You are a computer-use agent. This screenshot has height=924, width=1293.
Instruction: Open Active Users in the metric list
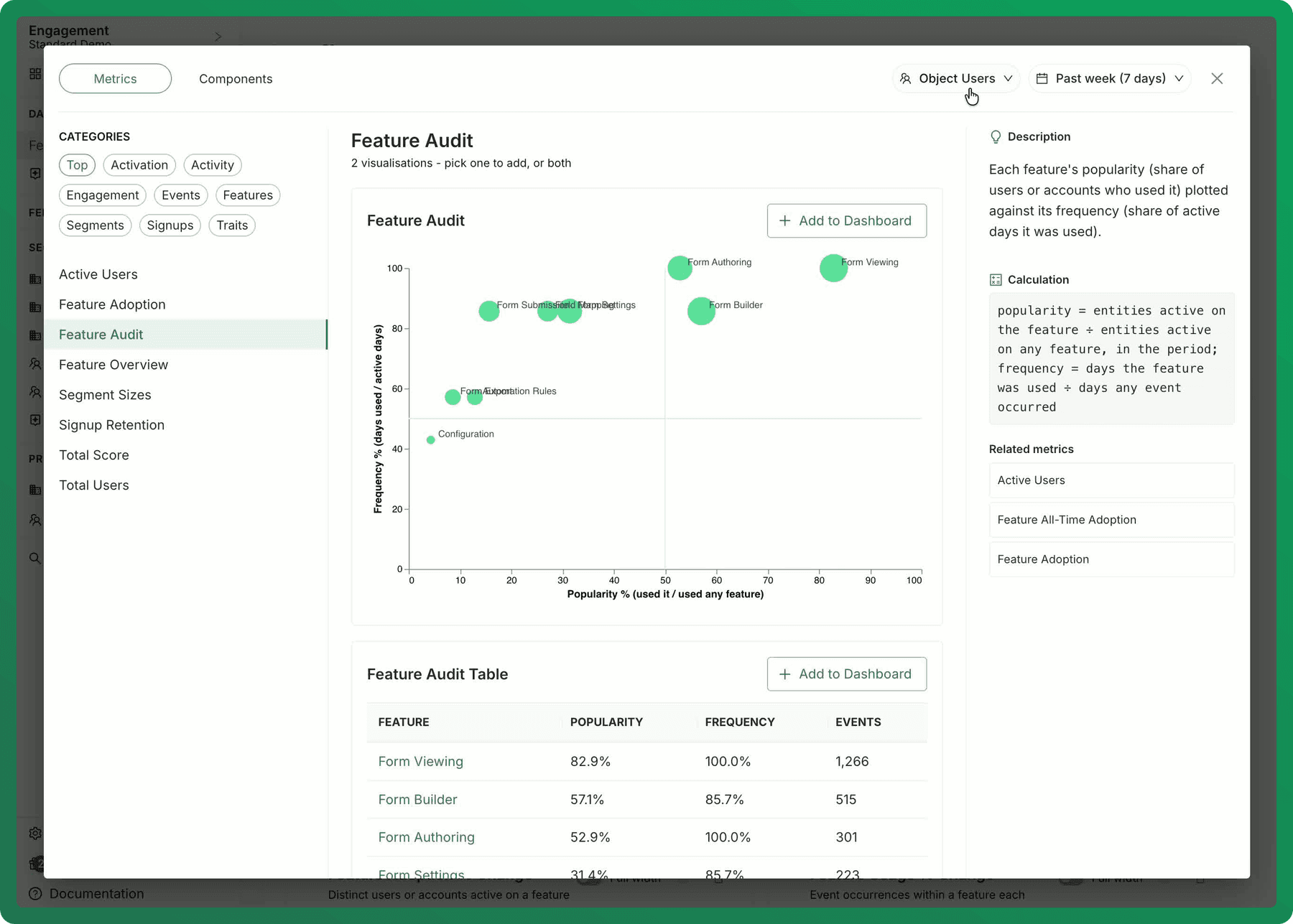pyautogui.click(x=185, y=274)
